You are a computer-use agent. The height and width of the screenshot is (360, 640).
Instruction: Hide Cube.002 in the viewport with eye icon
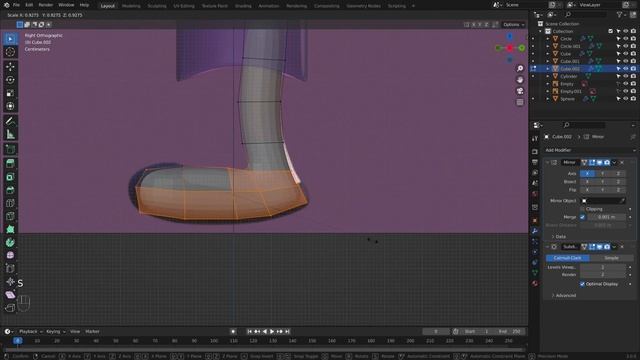626,69
